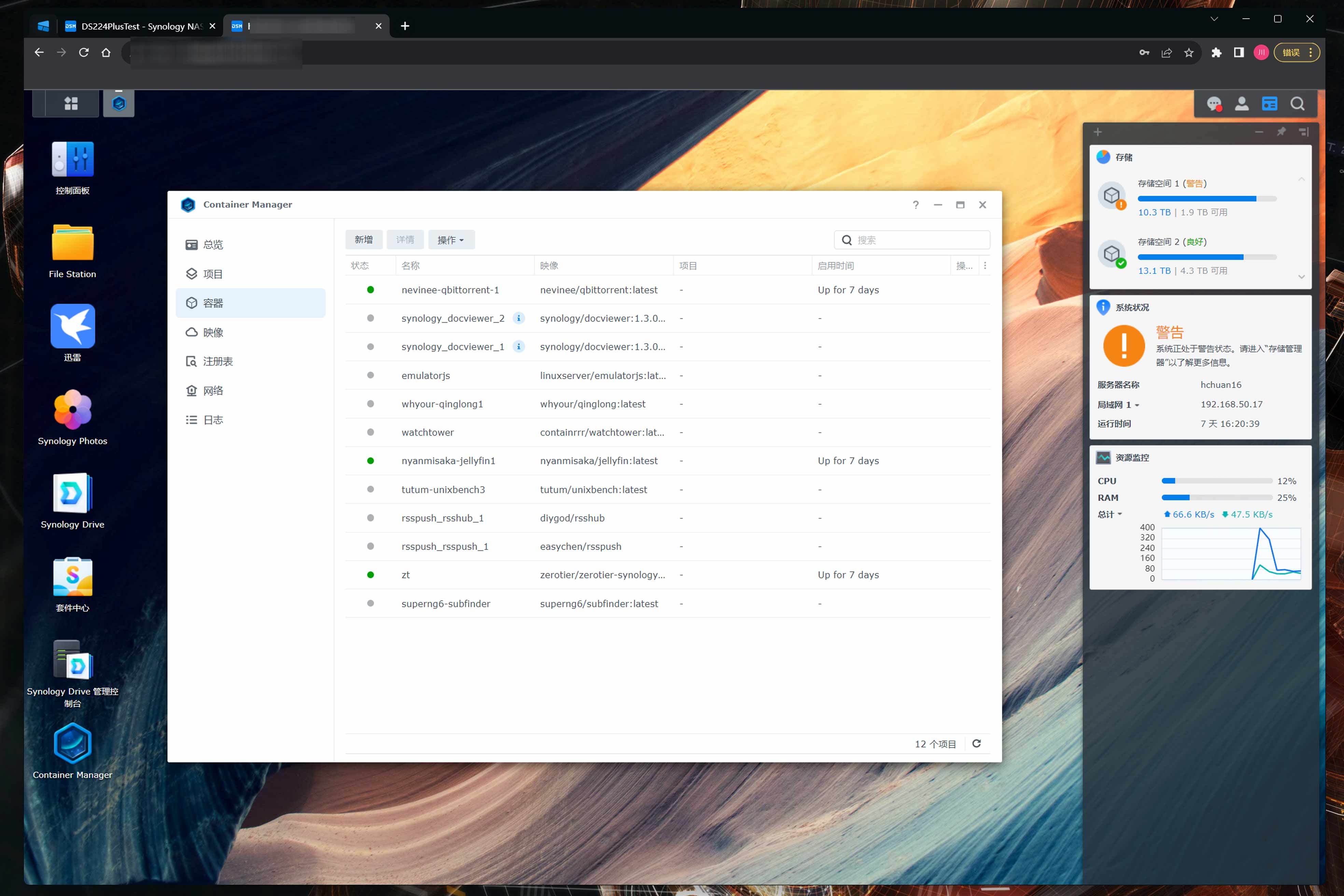Pin the widgets panel
This screenshot has width=1344, height=896.
(x=1281, y=132)
